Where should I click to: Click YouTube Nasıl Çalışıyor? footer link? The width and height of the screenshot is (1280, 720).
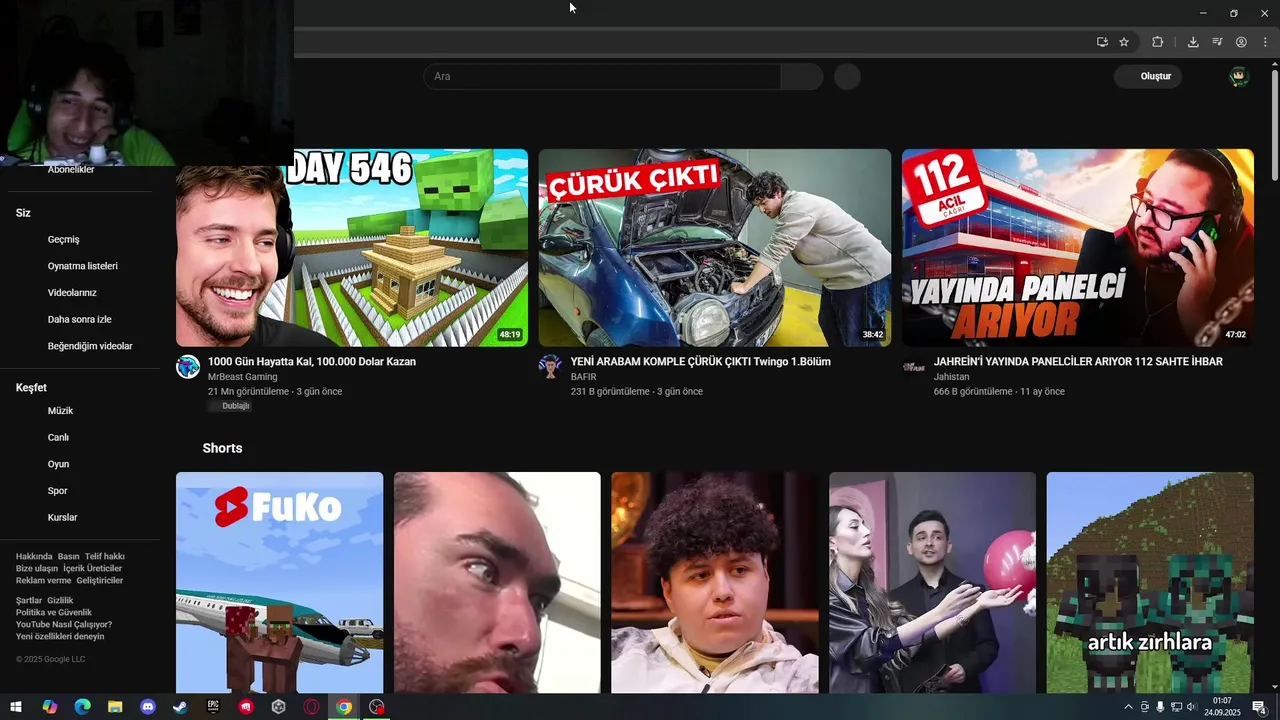64,624
